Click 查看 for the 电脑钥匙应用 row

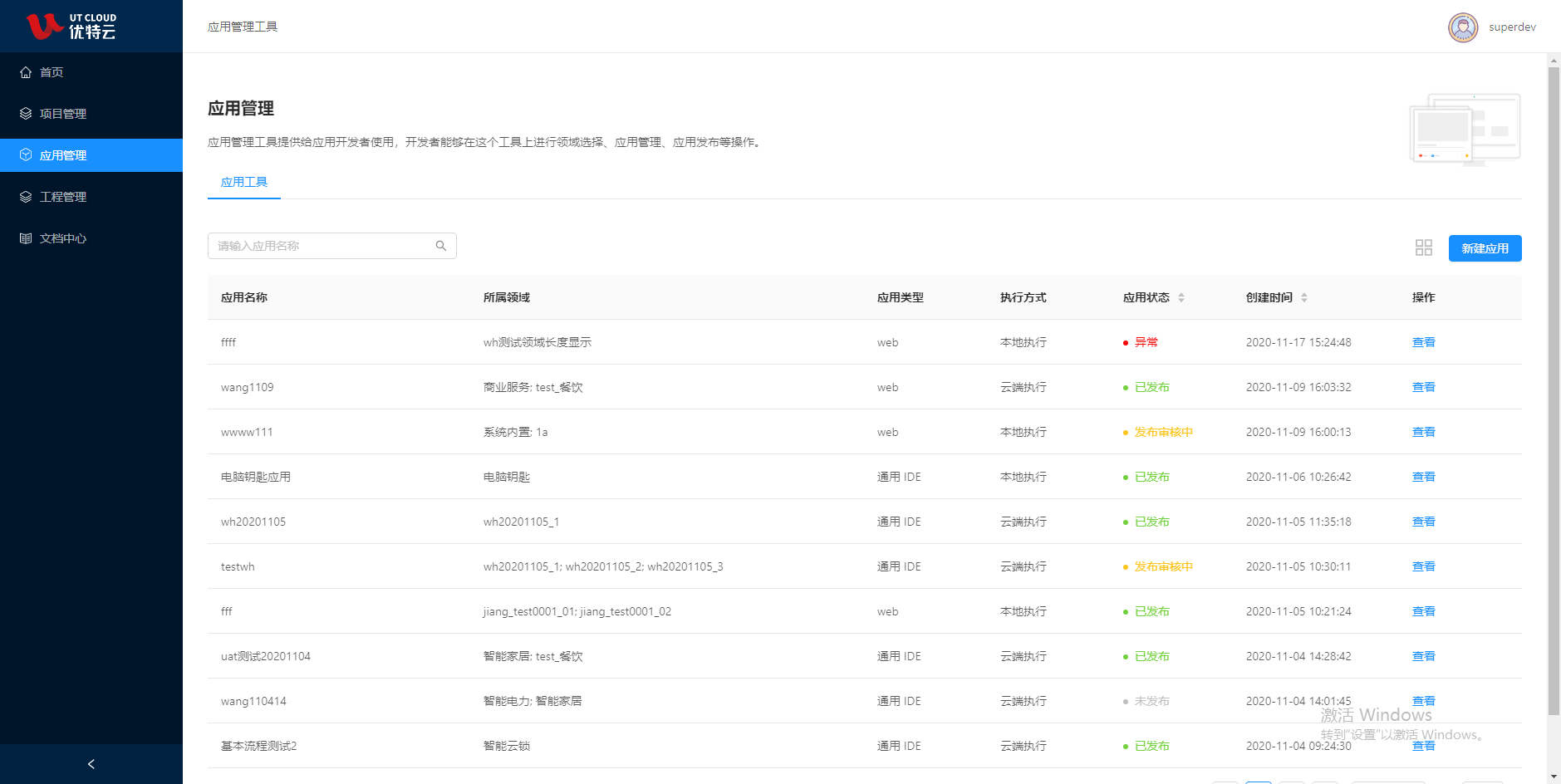(x=1424, y=477)
